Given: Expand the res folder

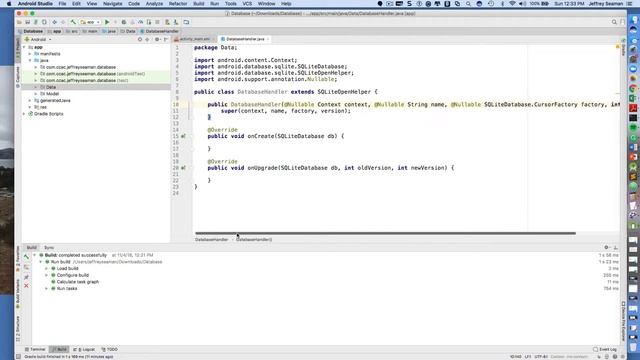Looking at the screenshot, I should pos(30,107).
